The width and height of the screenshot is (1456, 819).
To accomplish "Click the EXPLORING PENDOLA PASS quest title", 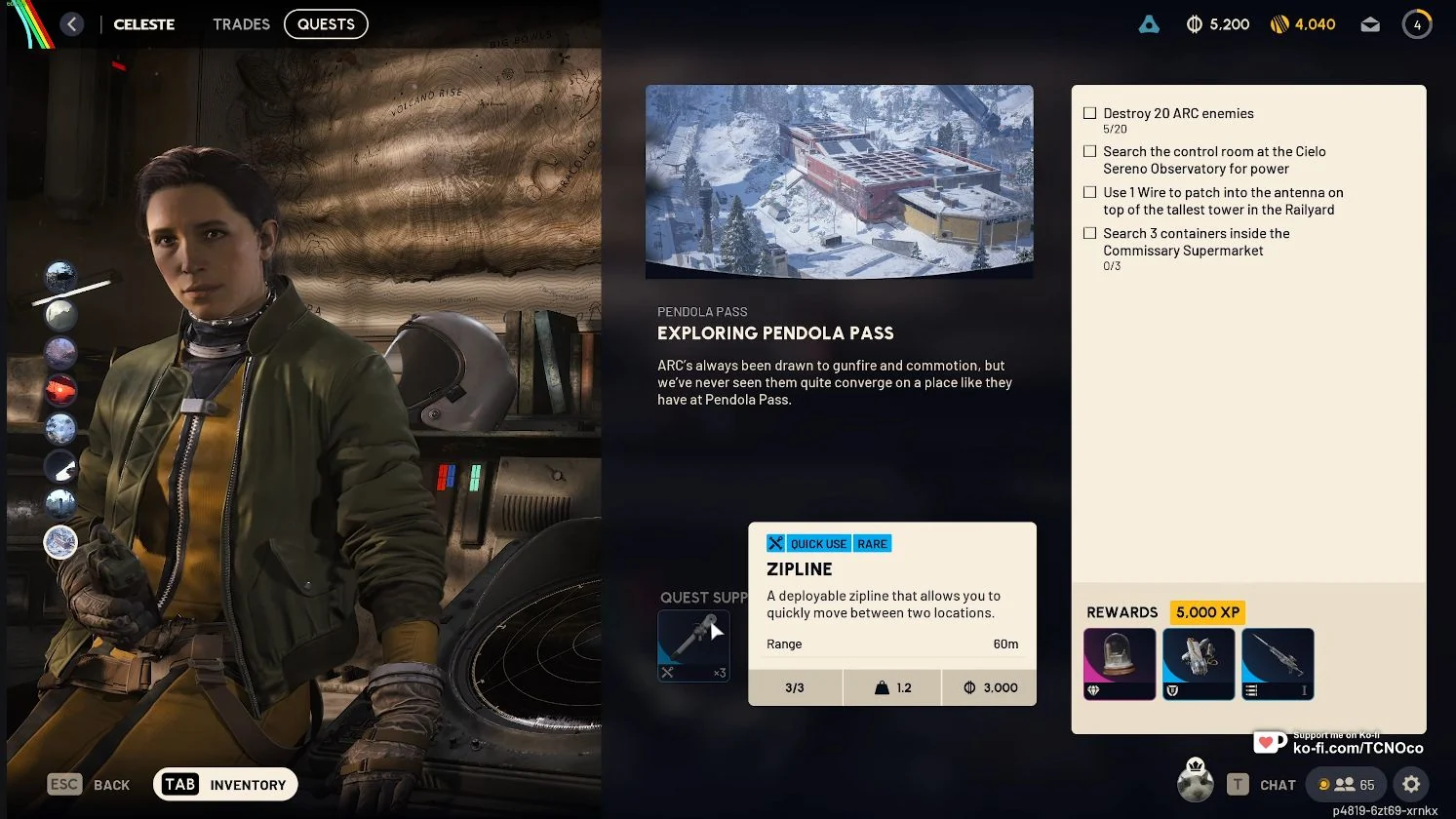I will pyautogui.click(x=775, y=333).
